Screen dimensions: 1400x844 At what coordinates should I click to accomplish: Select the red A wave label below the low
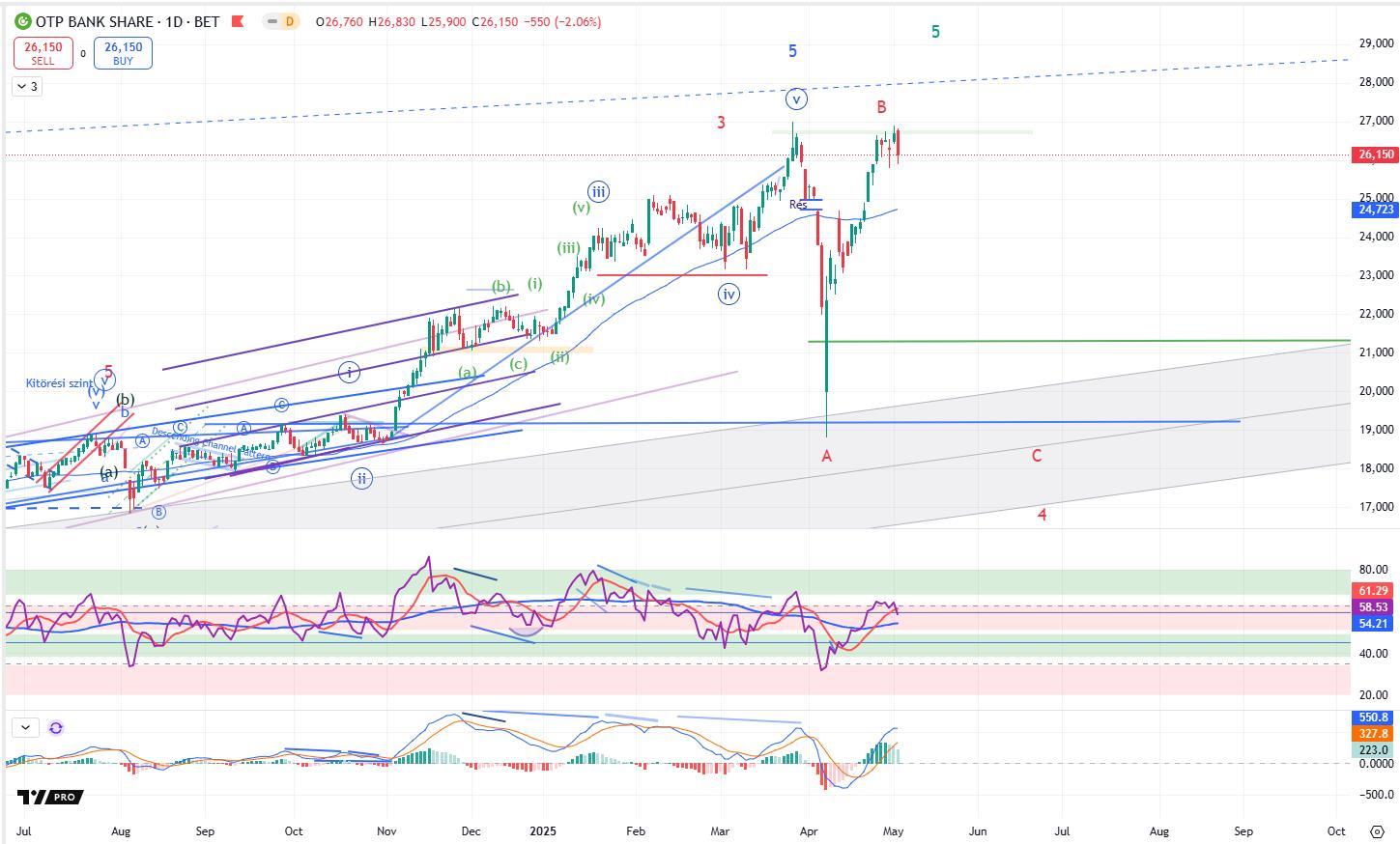[x=827, y=456]
